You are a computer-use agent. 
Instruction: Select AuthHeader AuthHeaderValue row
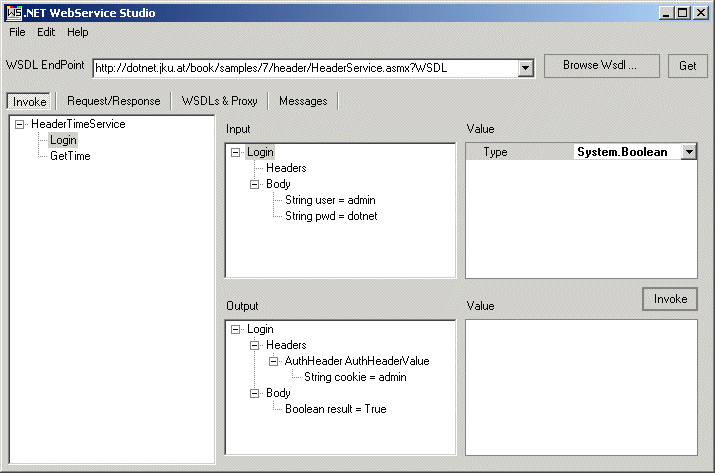point(357,361)
